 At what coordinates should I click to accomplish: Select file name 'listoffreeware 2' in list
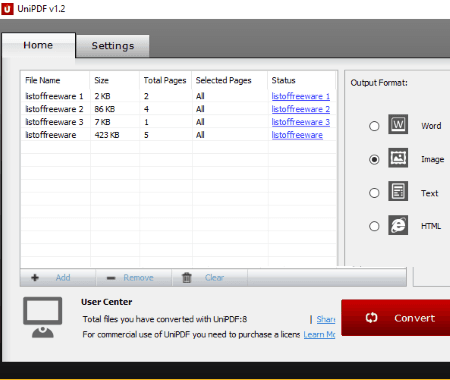coord(54,109)
